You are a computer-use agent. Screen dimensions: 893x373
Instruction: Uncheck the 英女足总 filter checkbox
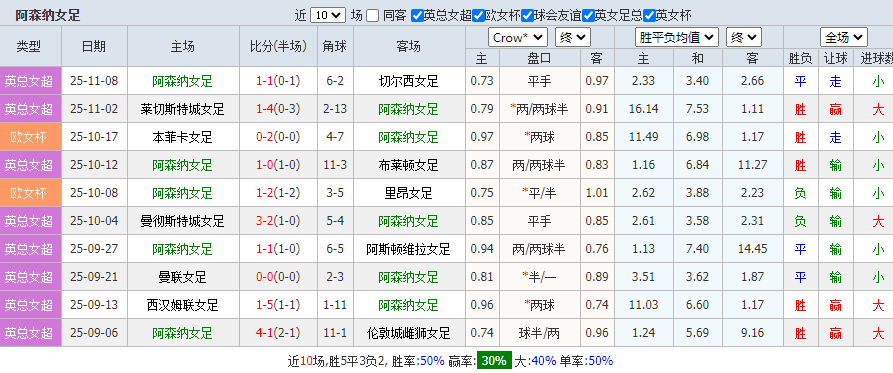click(x=588, y=15)
